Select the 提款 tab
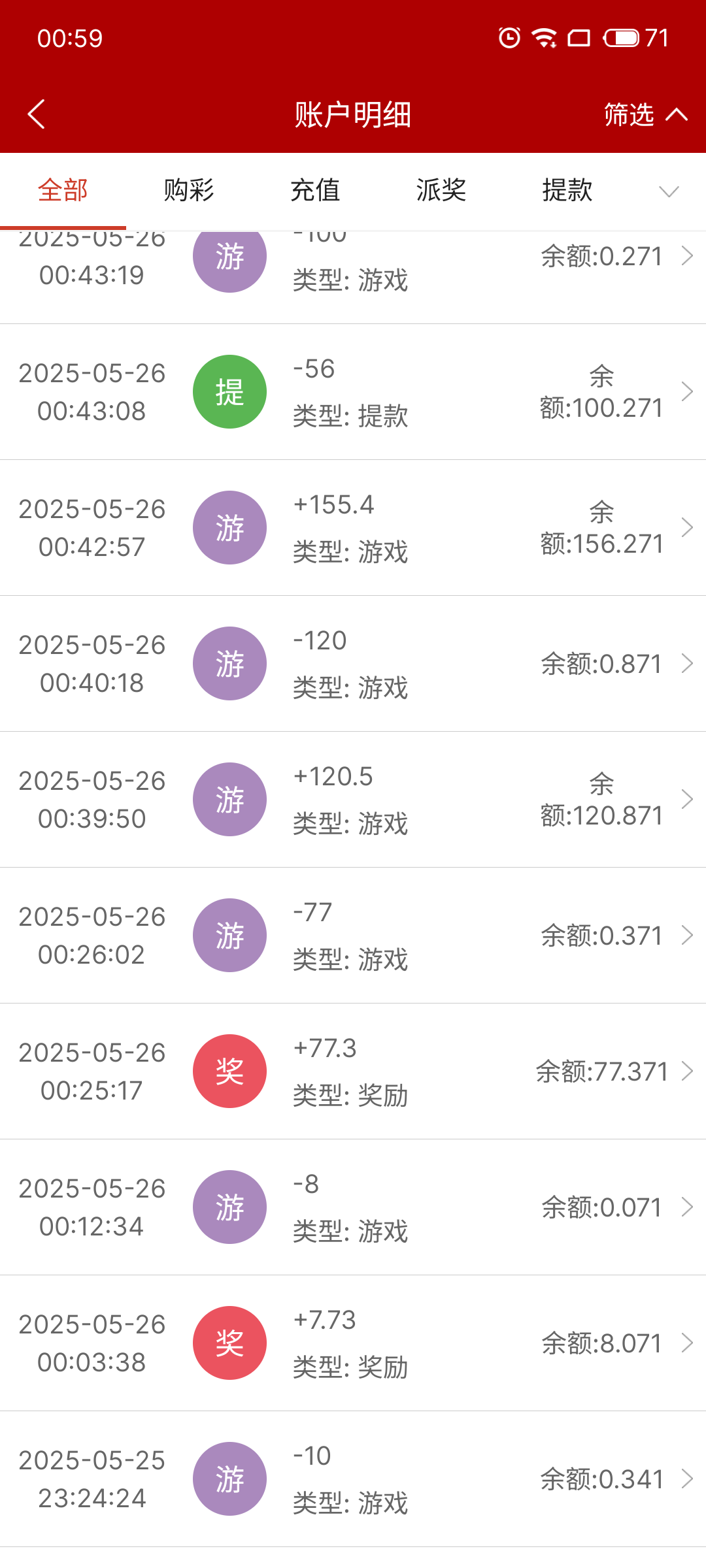 pyautogui.click(x=567, y=191)
